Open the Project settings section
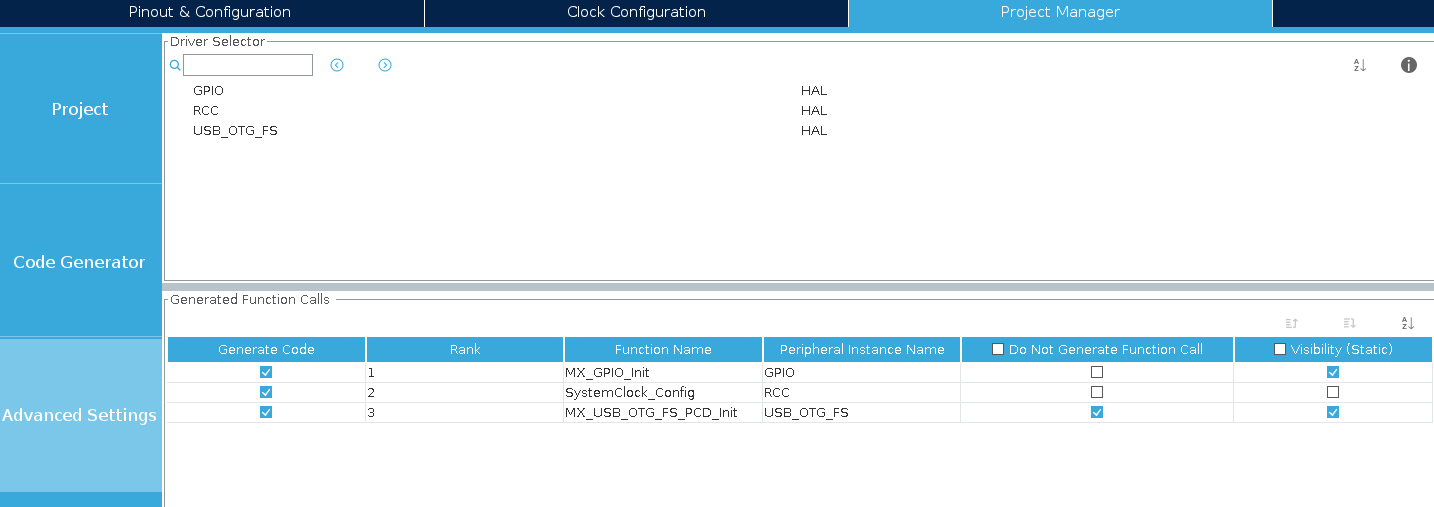Image resolution: width=1434 pixels, height=507 pixels. click(x=80, y=109)
